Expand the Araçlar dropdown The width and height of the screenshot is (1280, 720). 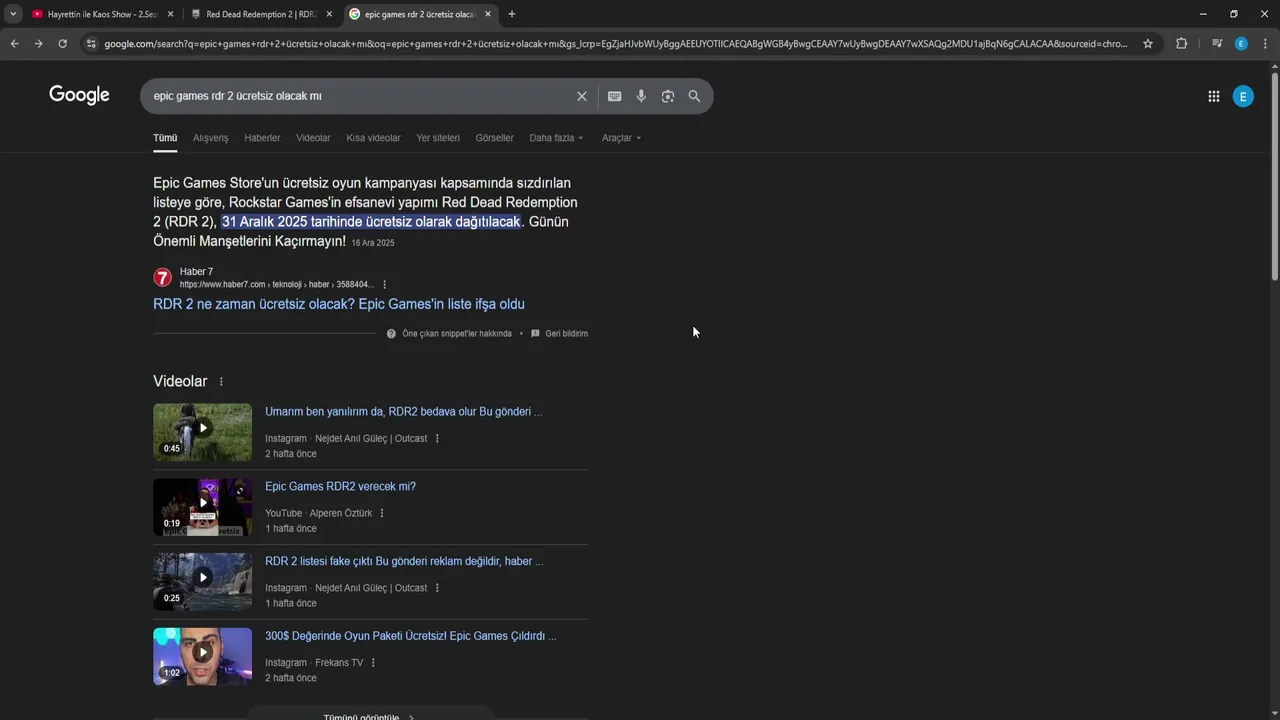(621, 138)
